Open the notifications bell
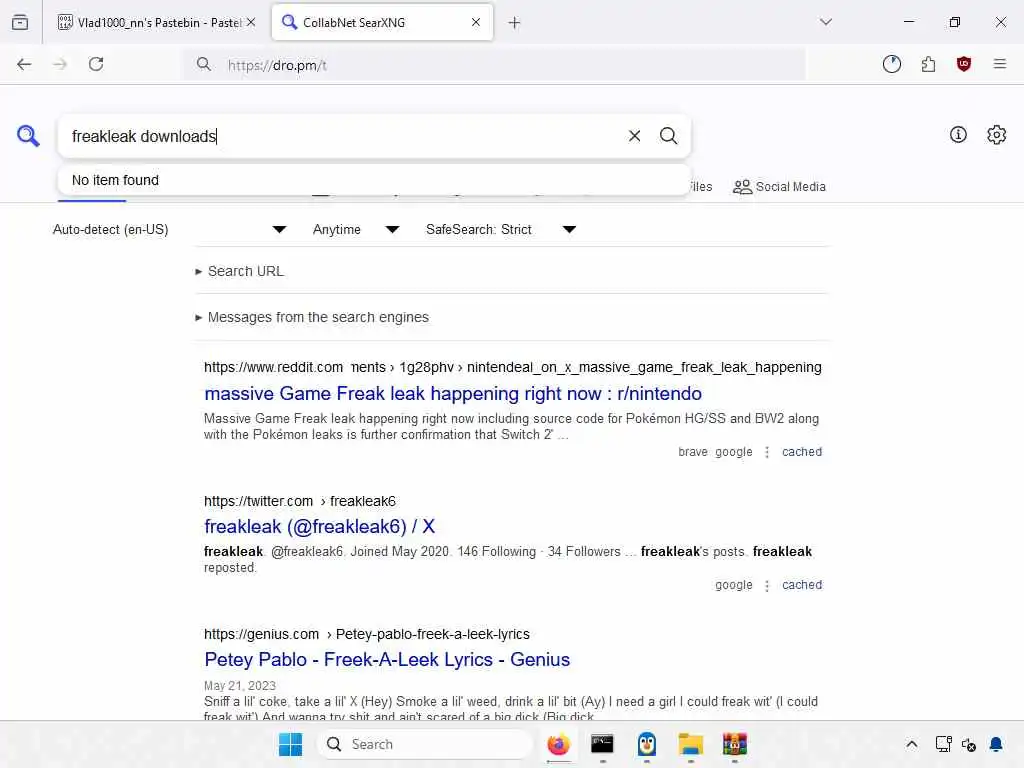 click(996, 744)
